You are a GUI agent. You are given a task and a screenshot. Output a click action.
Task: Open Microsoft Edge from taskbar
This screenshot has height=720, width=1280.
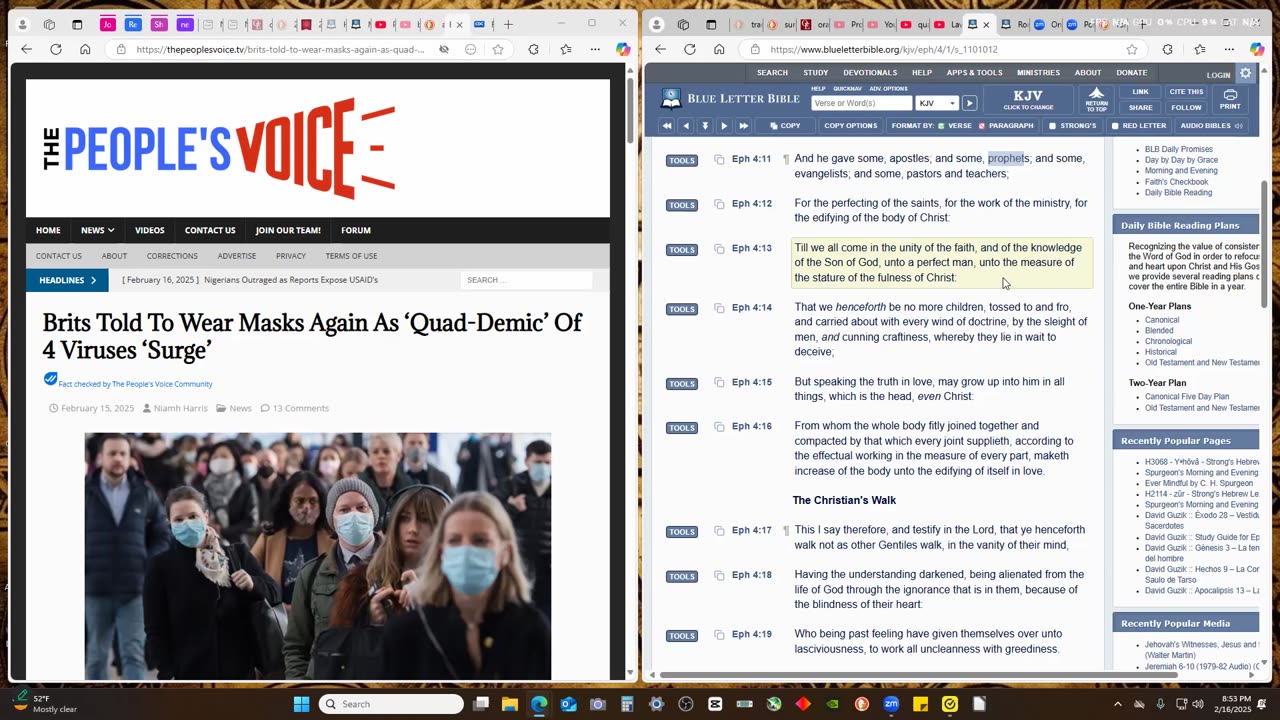[x=539, y=704]
